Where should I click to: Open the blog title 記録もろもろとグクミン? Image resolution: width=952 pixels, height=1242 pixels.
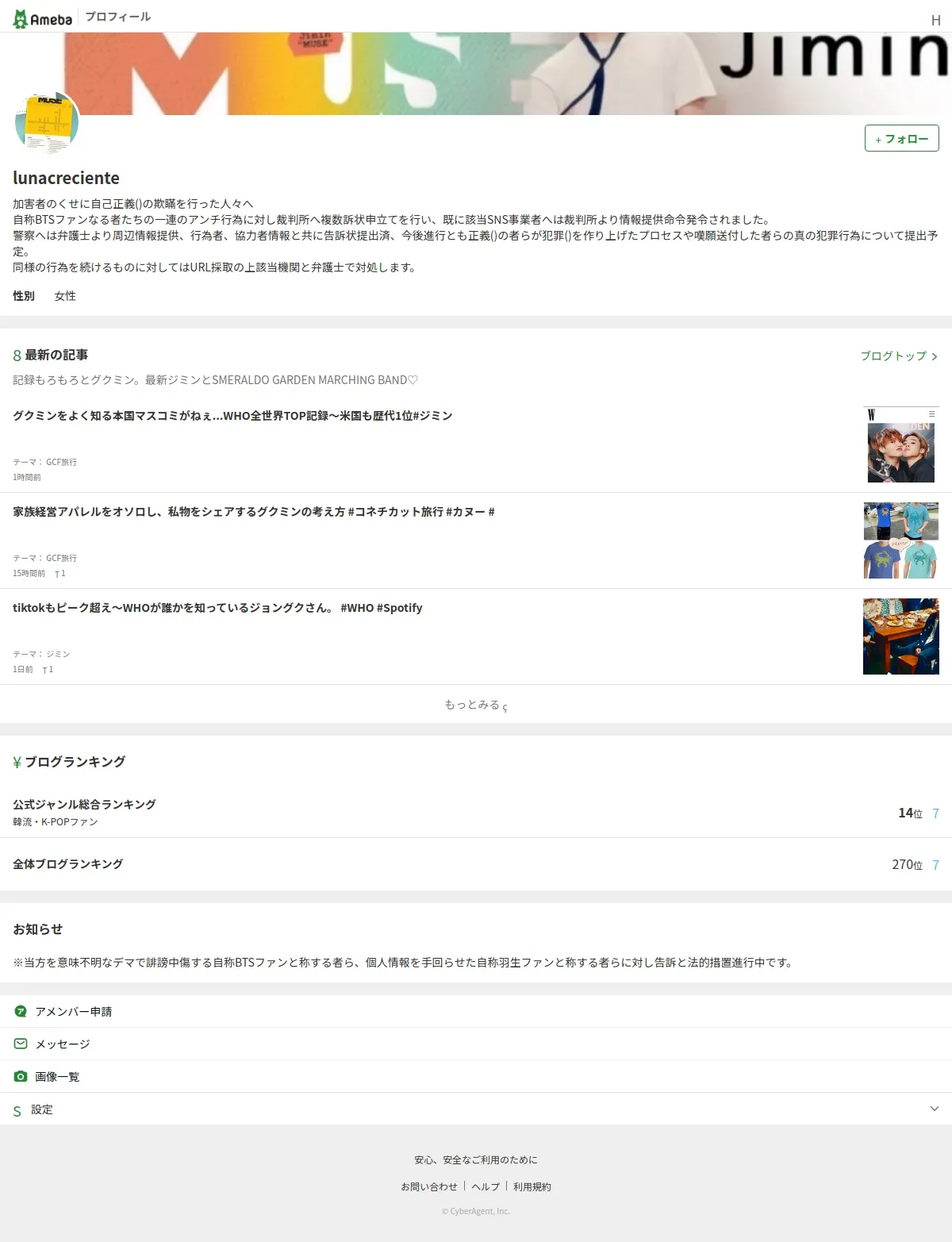(216, 380)
